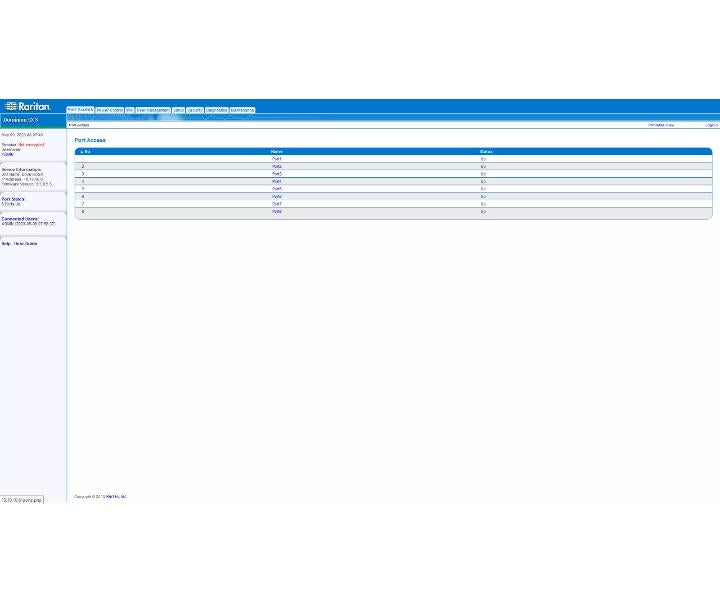The width and height of the screenshot is (720, 600).
Task: Click the red 'Not encrypted' session text
Action: [31, 145]
